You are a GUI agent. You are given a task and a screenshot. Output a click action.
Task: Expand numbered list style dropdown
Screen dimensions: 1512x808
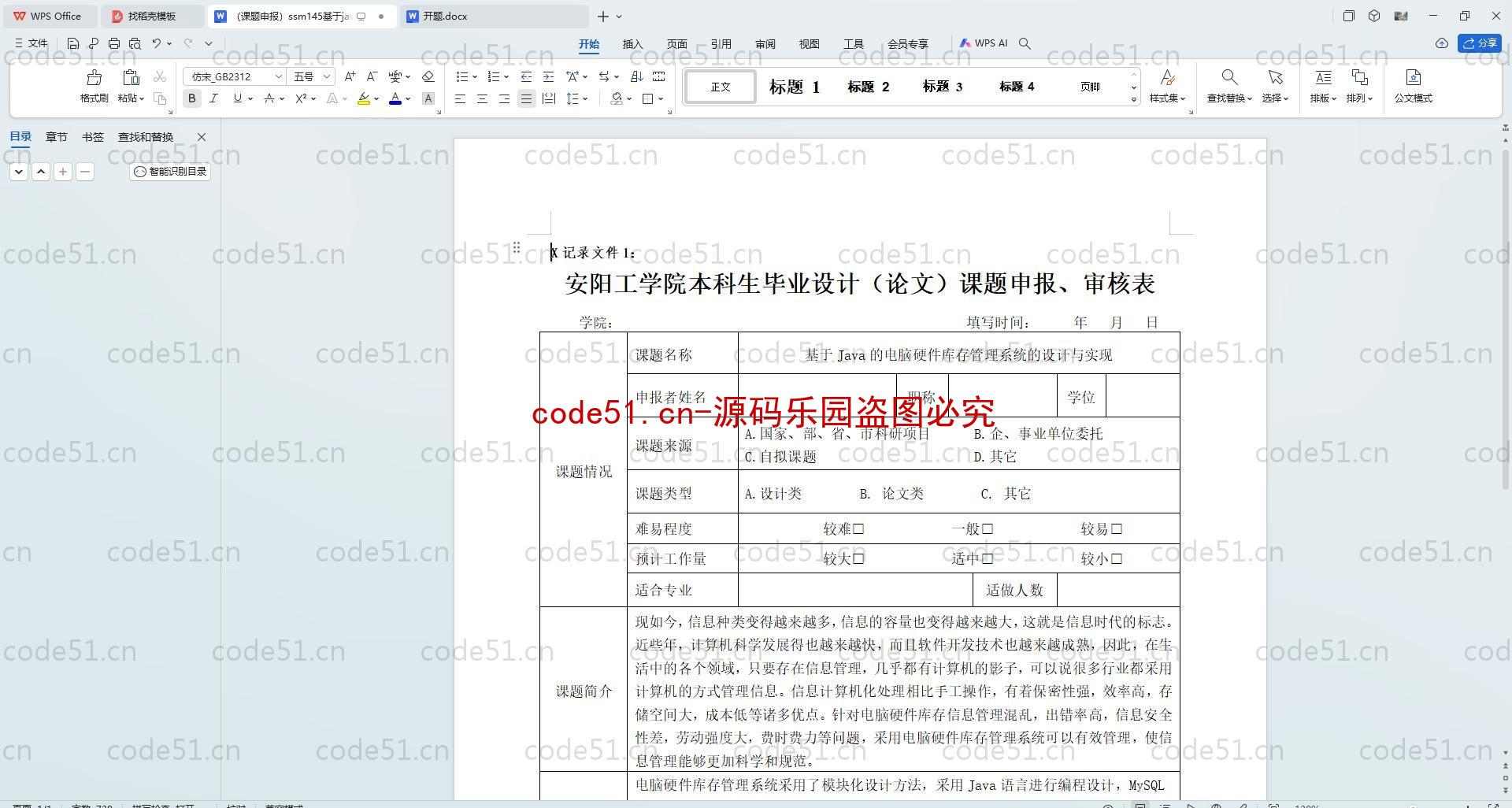point(506,76)
